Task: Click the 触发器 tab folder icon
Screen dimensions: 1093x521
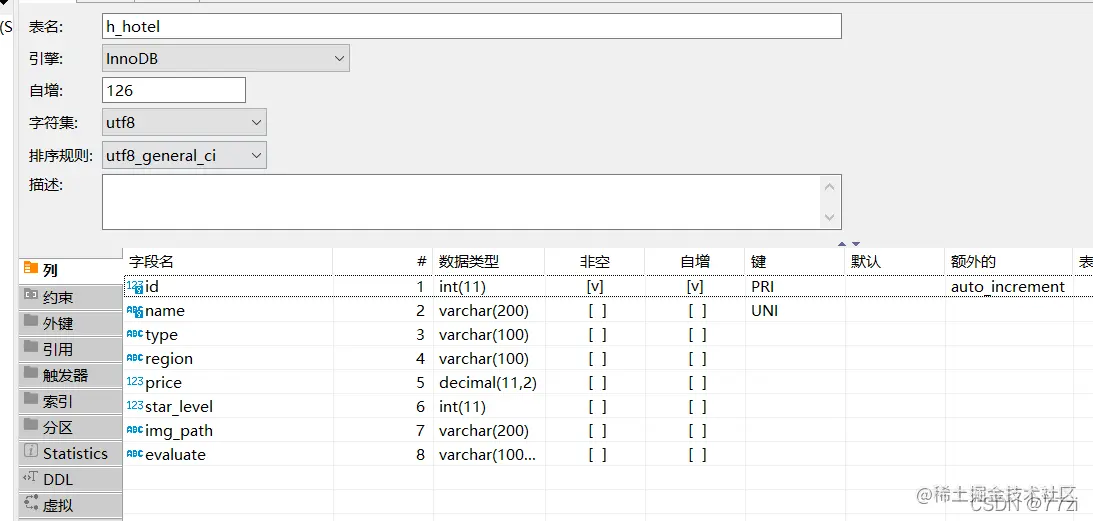Action: (30, 373)
